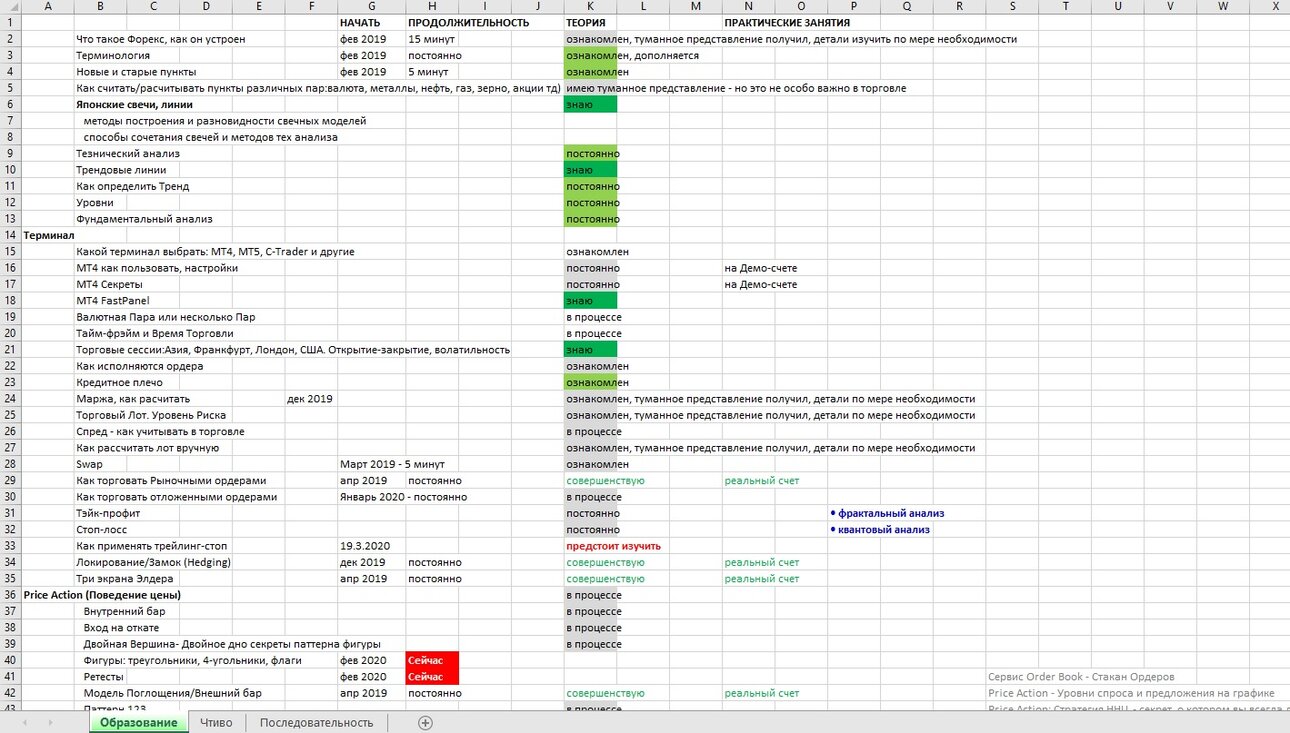1290x733 pixels.
Task: Select the 'Тезнический анализ' cell
Action: pos(128,154)
